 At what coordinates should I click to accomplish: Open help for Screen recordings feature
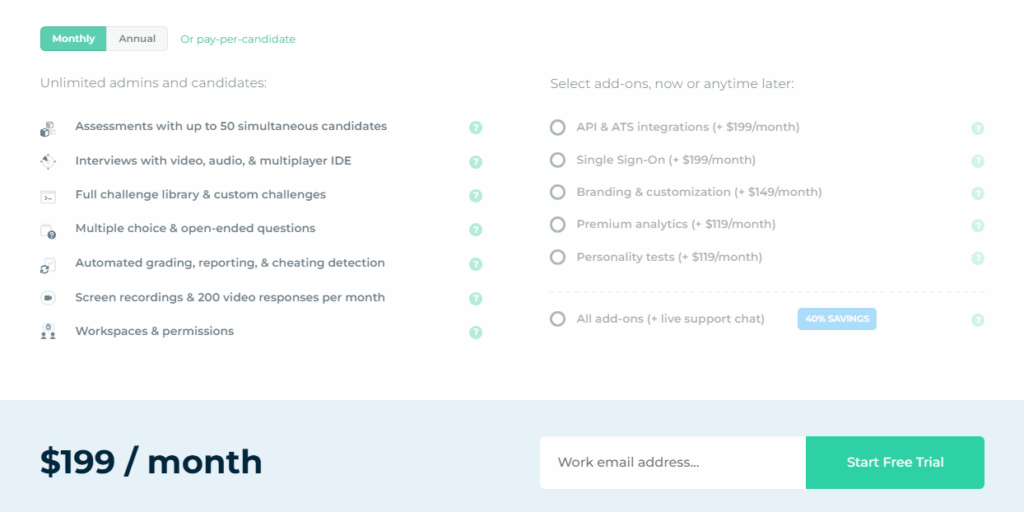coord(476,298)
